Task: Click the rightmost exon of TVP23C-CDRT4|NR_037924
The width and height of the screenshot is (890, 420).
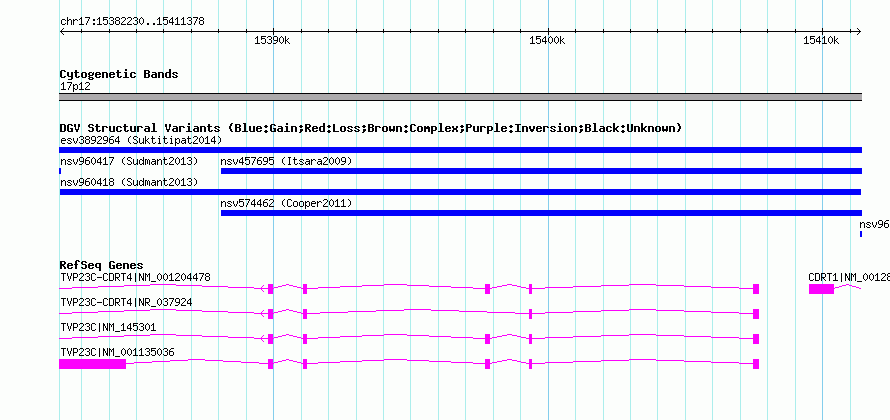Action: pyautogui.click(x=756, y=314)
